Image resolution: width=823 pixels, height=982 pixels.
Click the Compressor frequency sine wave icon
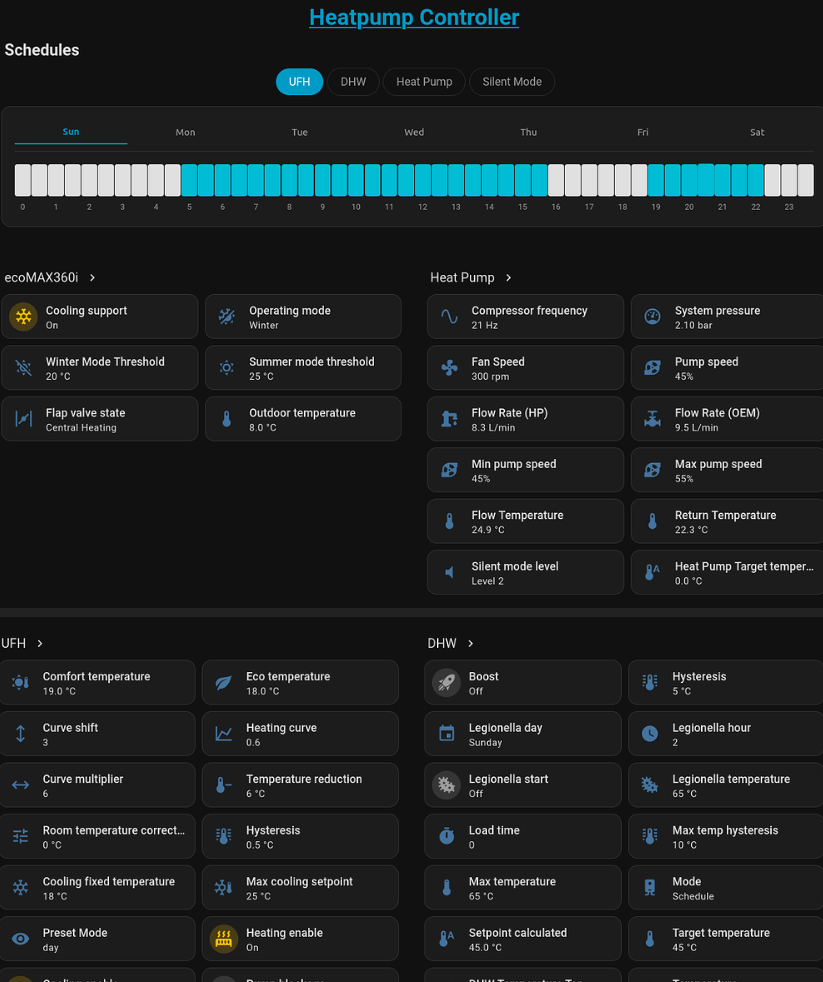(449, 317)
